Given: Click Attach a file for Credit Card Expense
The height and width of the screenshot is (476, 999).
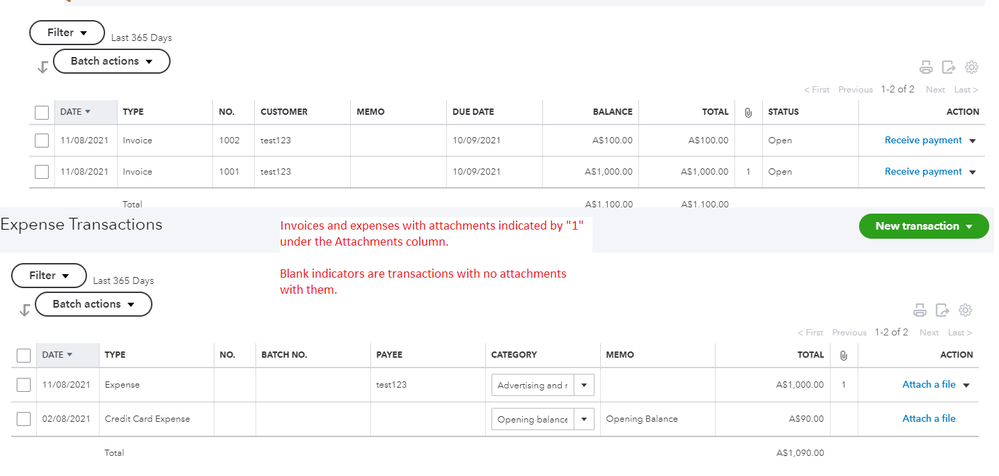Looking at the screenshot, I should coord(929,419).
